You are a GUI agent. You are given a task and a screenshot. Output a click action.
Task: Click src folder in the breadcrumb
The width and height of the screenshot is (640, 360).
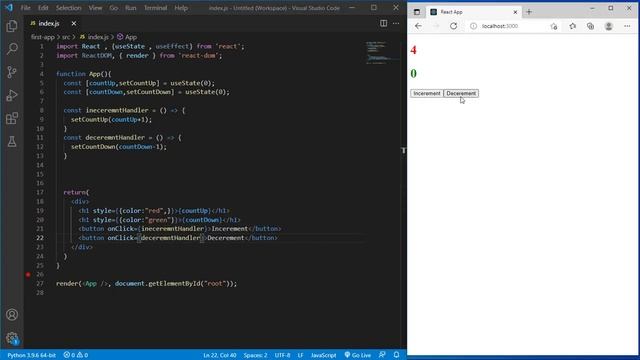[66, 37]
